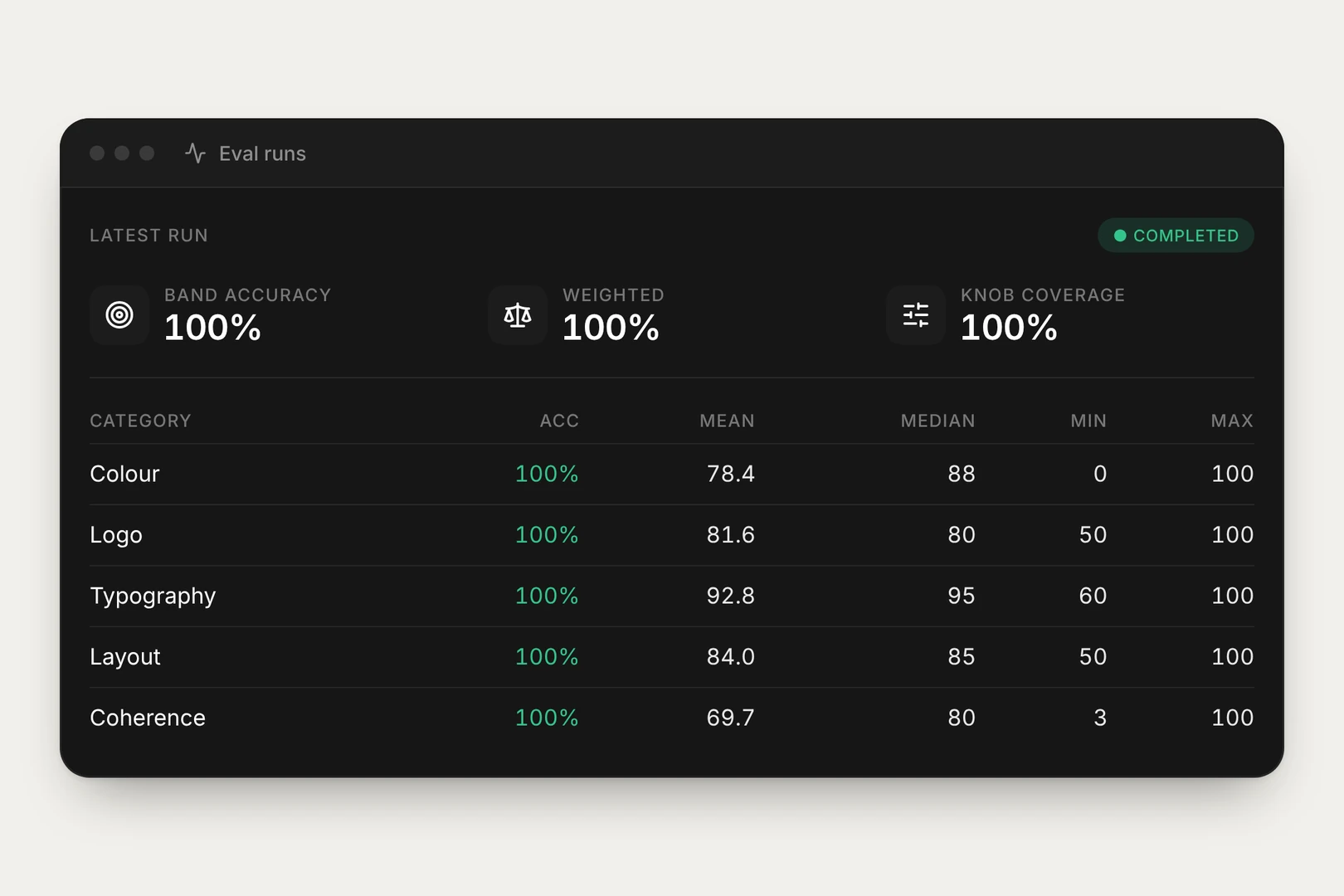1344x896 pixels.
Task: Click the mean value 69.7
Action: 731,718
